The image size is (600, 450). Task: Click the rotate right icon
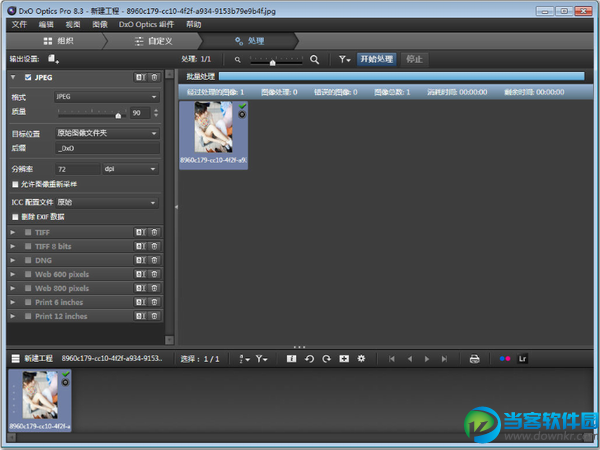coord(326,358)
